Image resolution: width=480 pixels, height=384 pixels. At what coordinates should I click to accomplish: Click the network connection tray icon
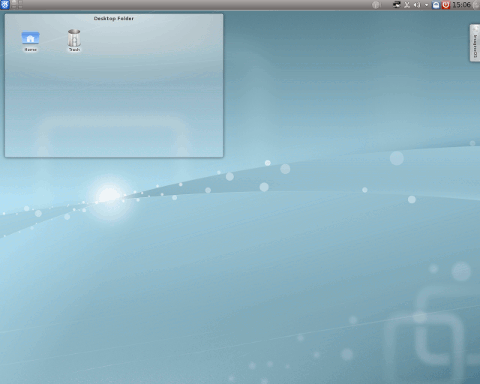click(x=397, y=5)
